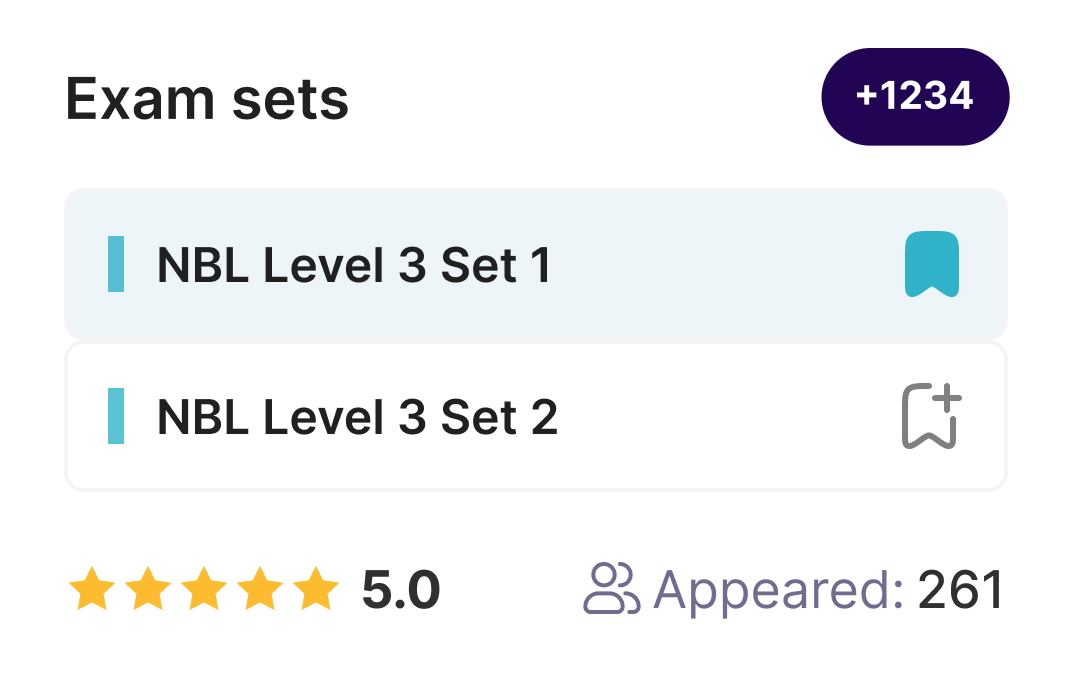Open the NBL Level 3 Set 1 title
The image size is (1076, 700).
354,266
